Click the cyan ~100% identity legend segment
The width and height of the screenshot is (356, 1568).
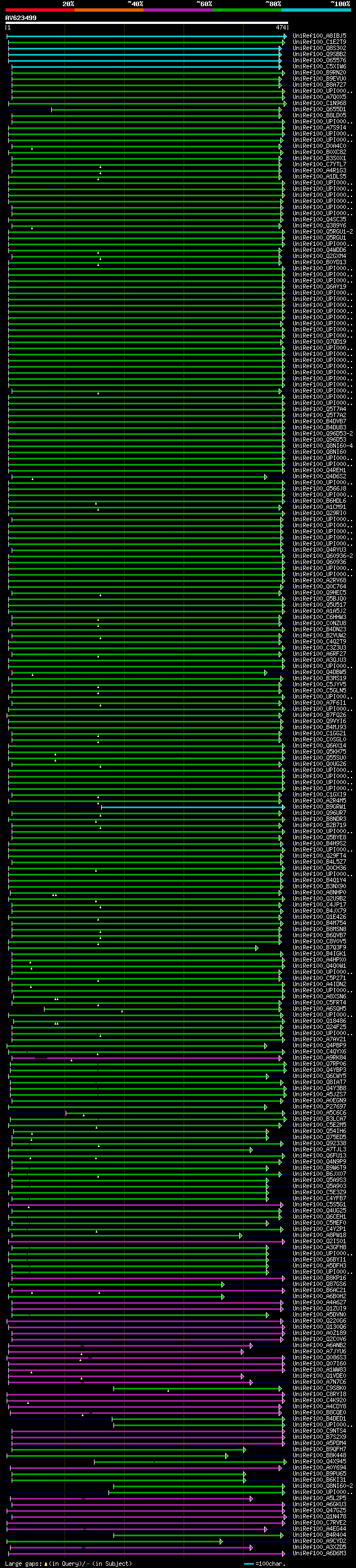(x=317, y=10)
